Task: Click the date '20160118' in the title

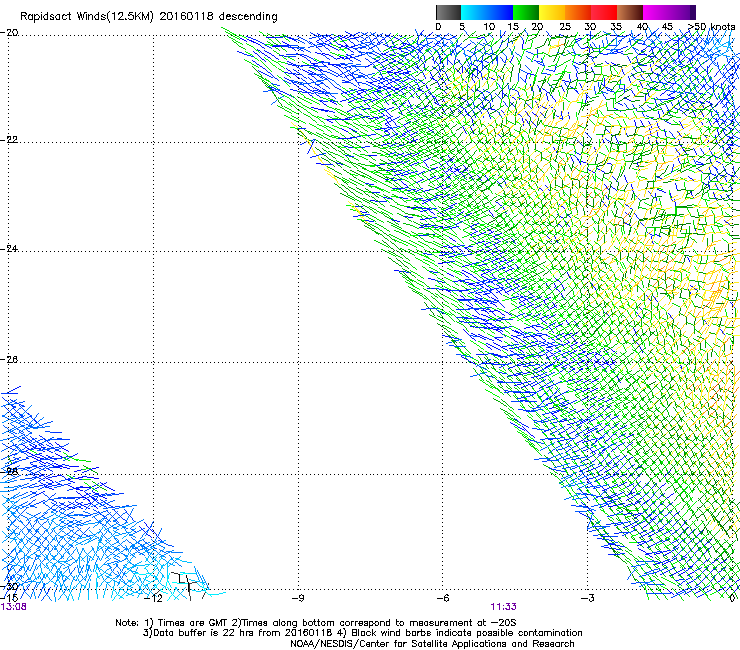Action: 187,17
